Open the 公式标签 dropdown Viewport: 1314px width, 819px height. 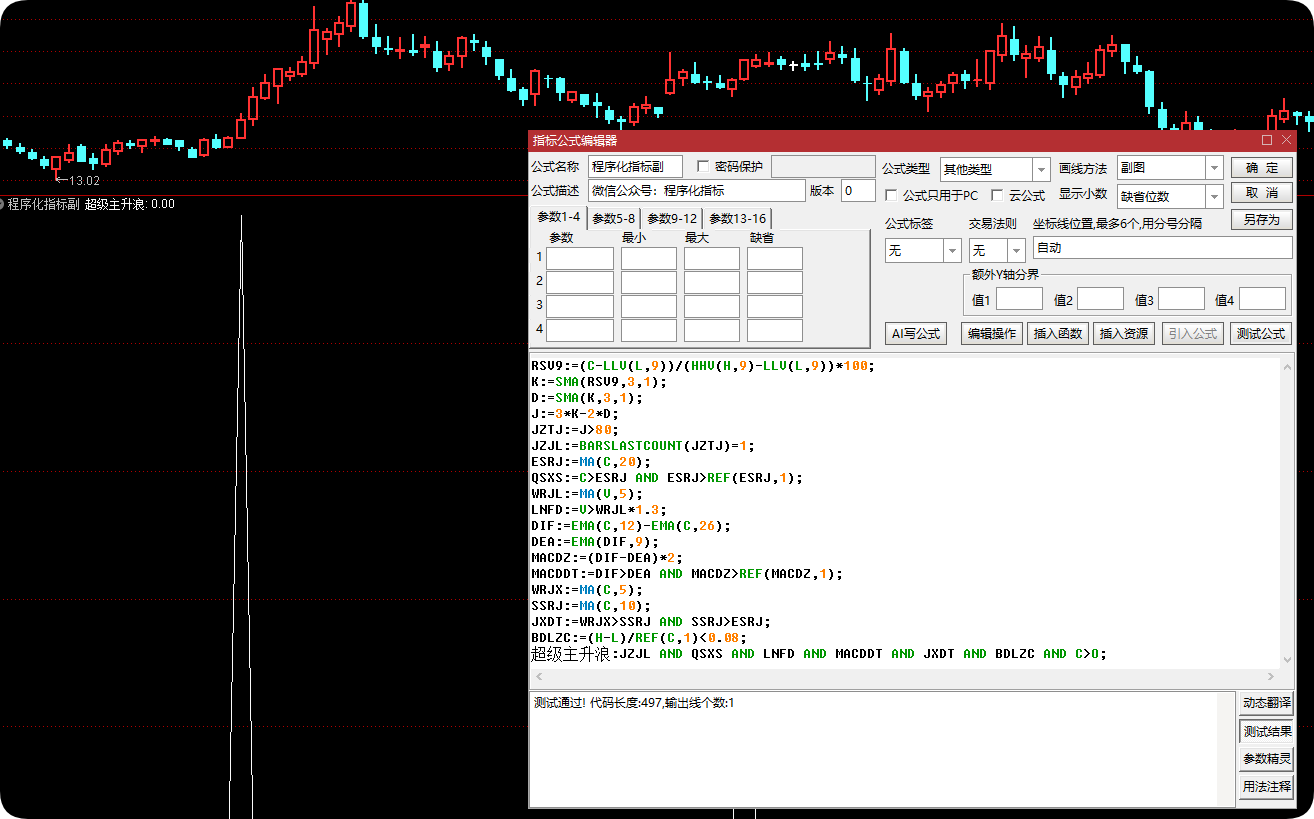pyautogui.click(x=952, y=250)
